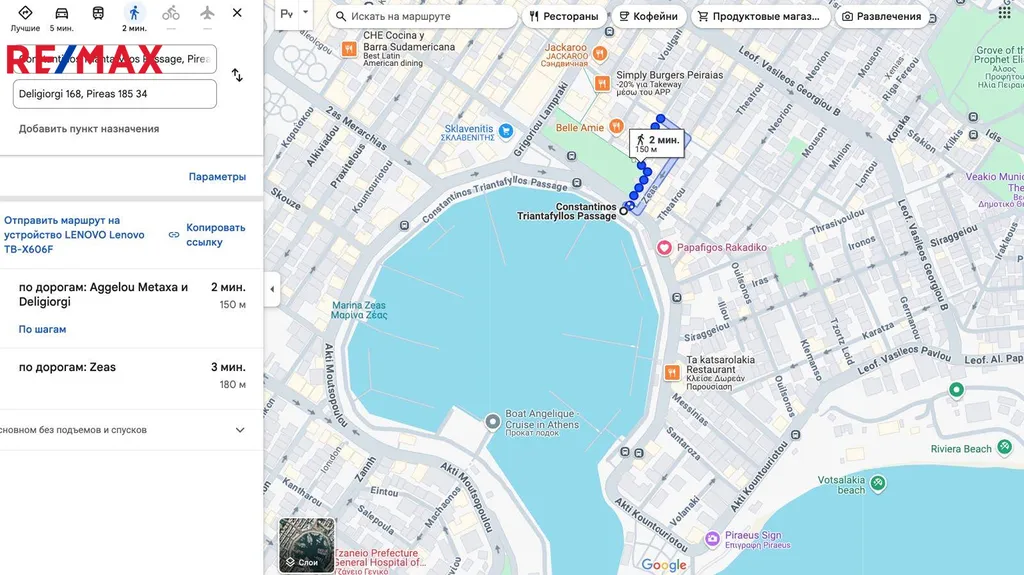The width and height of the screenshot is (1024, 575).
Task: Open the Belle Amie restaurant marker
Action: (x=617, y=127)
